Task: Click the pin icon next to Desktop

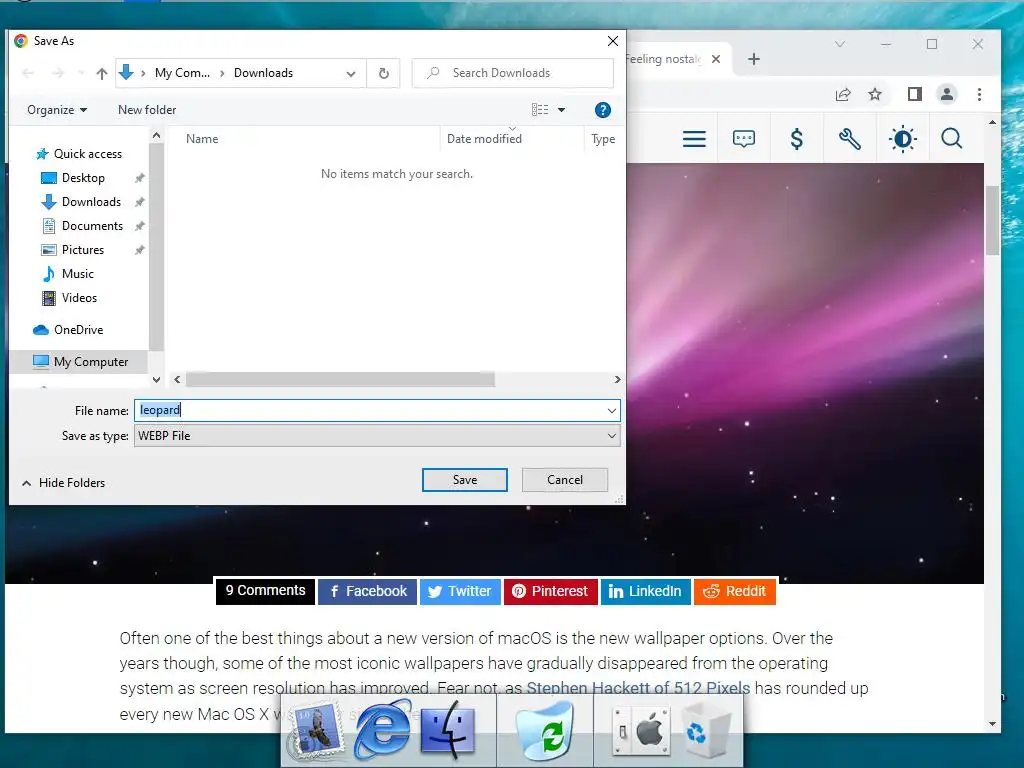Action: pos(139,178)
